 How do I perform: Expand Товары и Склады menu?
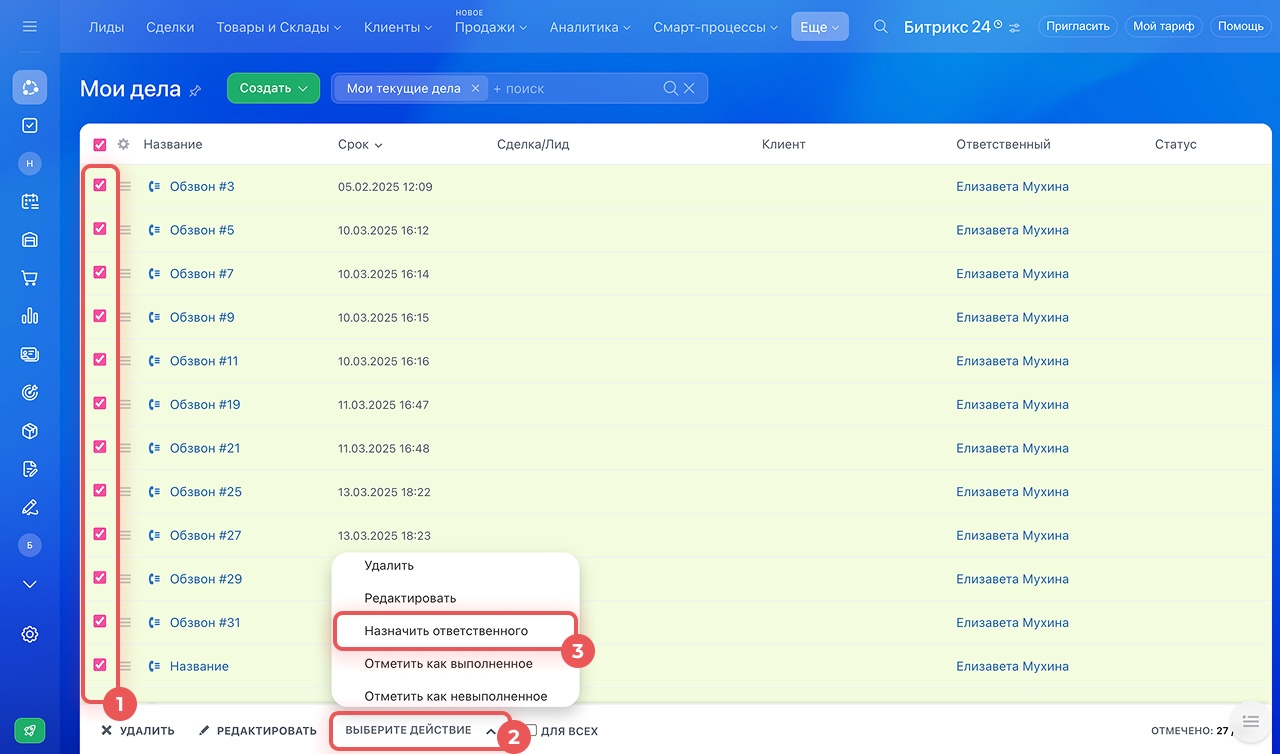click(278, 27)
